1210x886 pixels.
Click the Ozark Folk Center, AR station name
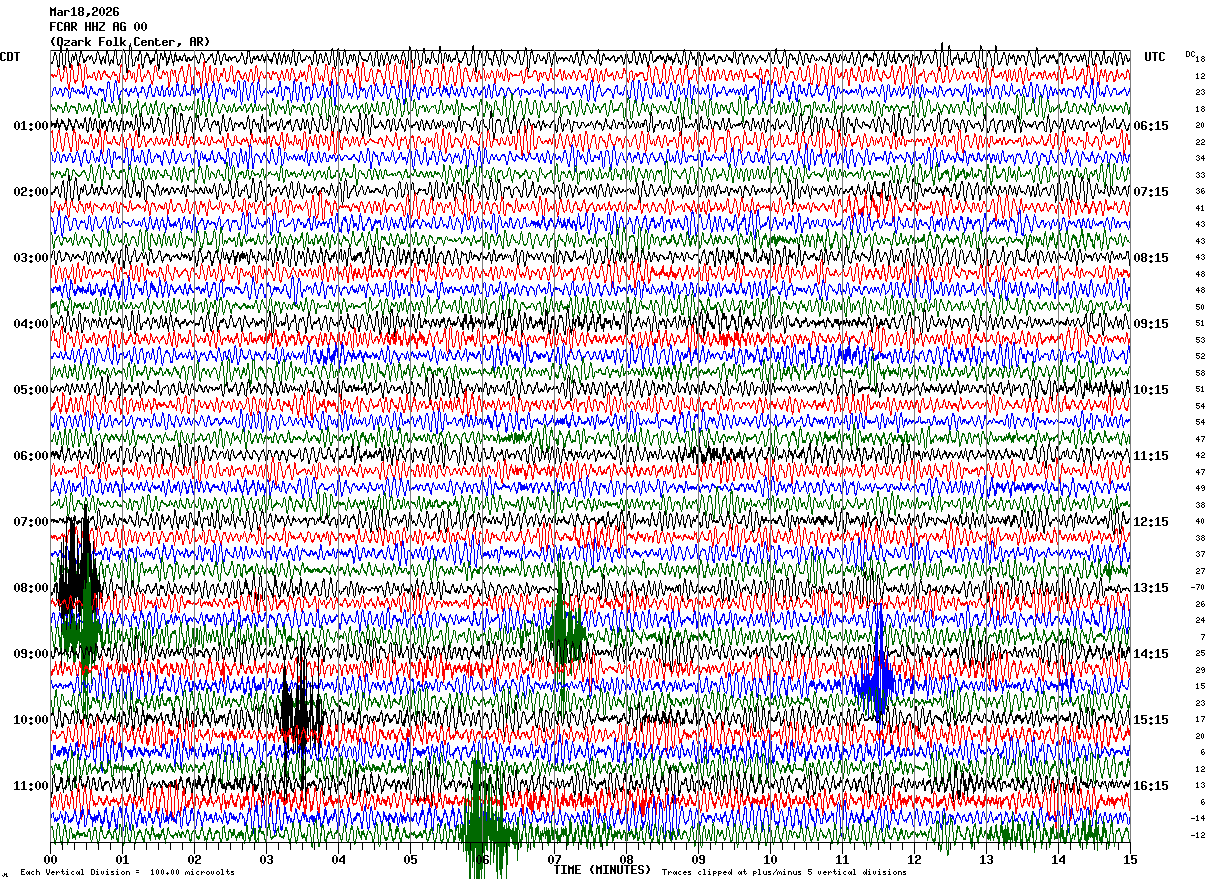[129, 42]
